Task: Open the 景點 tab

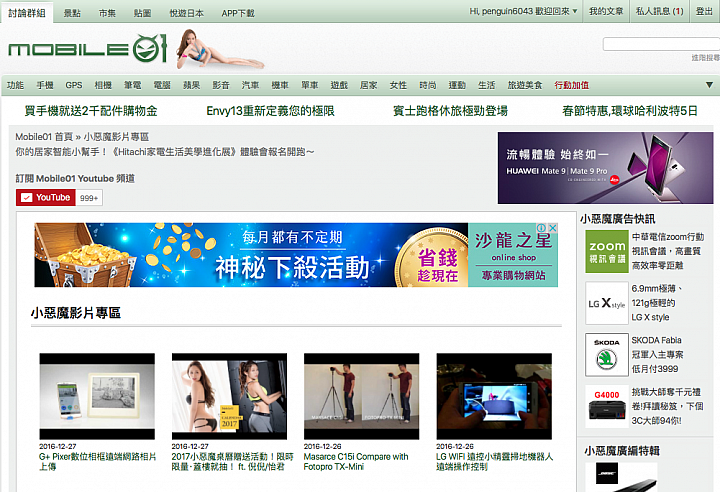Action: point(72,13)
